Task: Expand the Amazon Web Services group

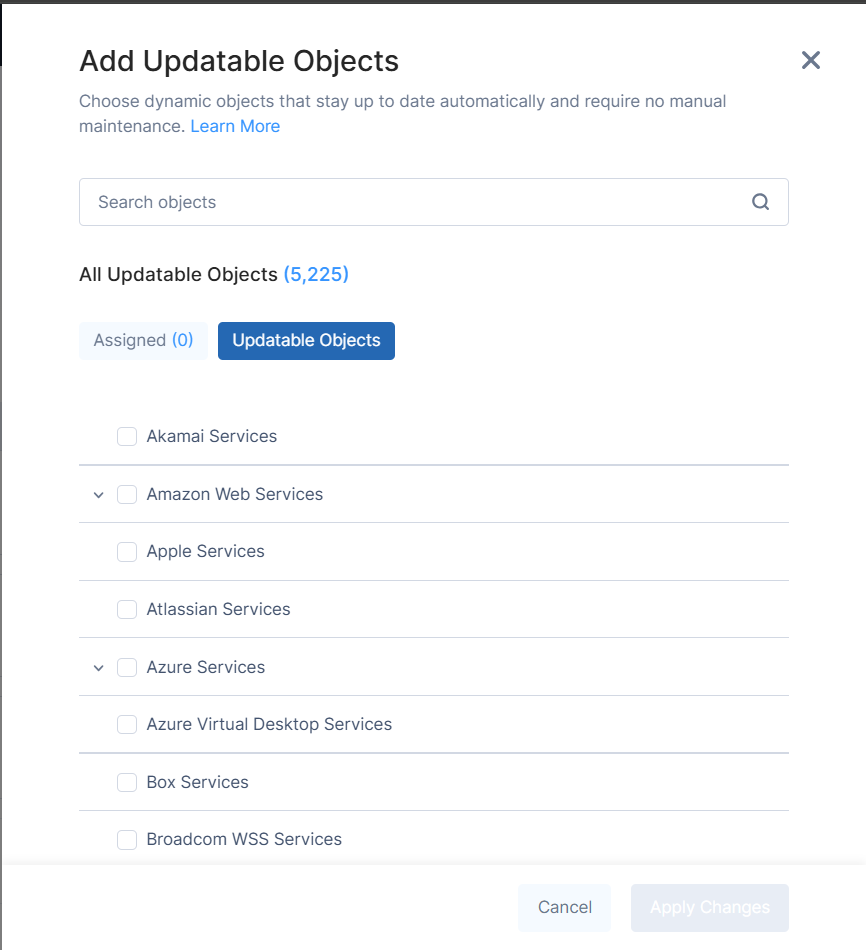Action: (98, 495)
